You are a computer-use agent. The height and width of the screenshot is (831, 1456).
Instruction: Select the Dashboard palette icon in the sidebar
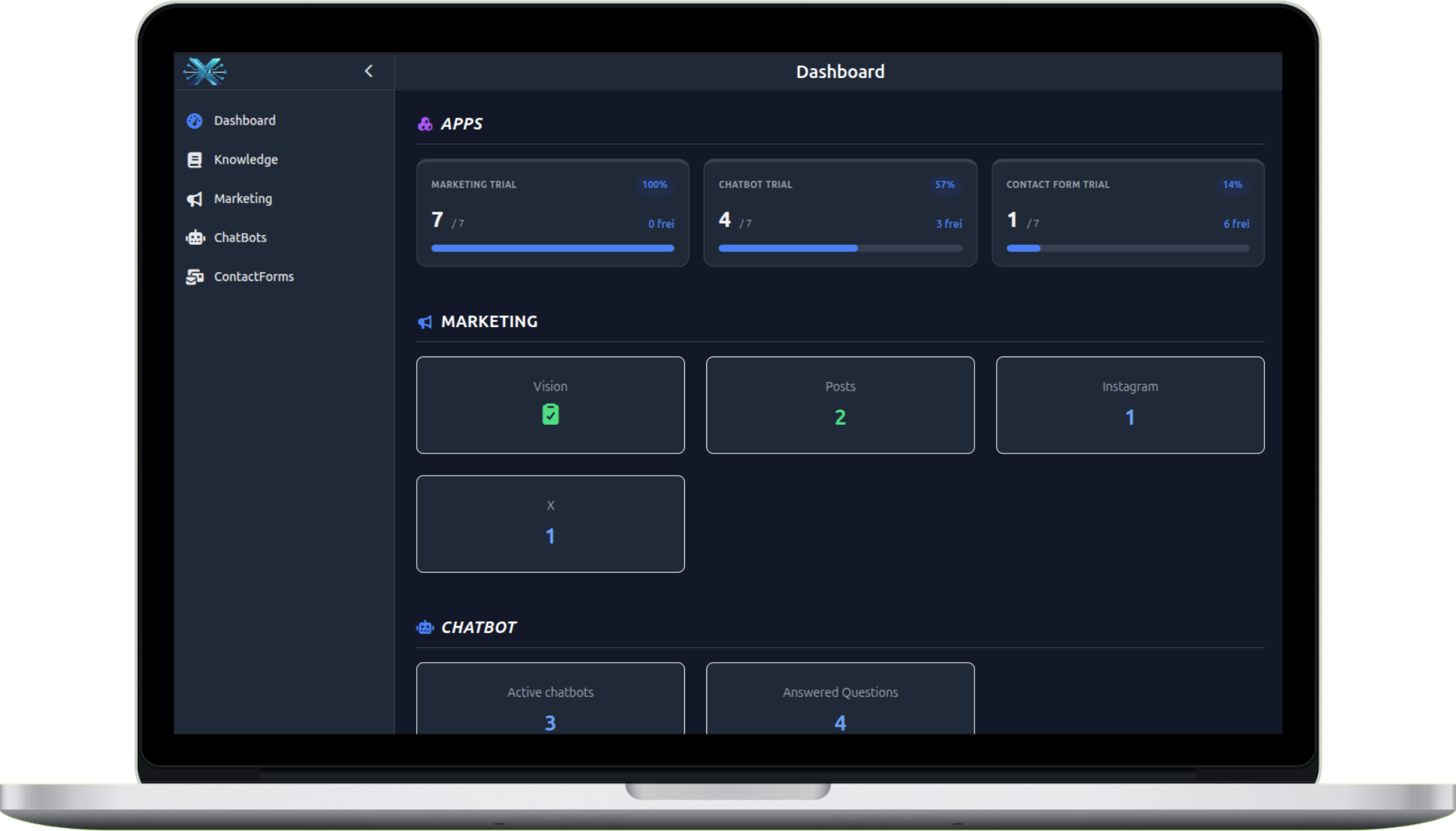coord(195,120)
